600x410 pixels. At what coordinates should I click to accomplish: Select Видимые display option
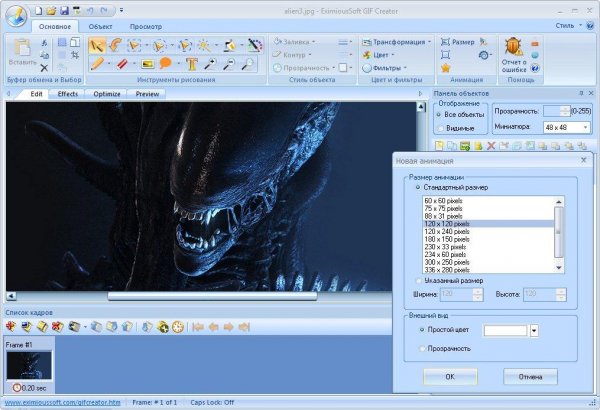[x=440, y=128]
